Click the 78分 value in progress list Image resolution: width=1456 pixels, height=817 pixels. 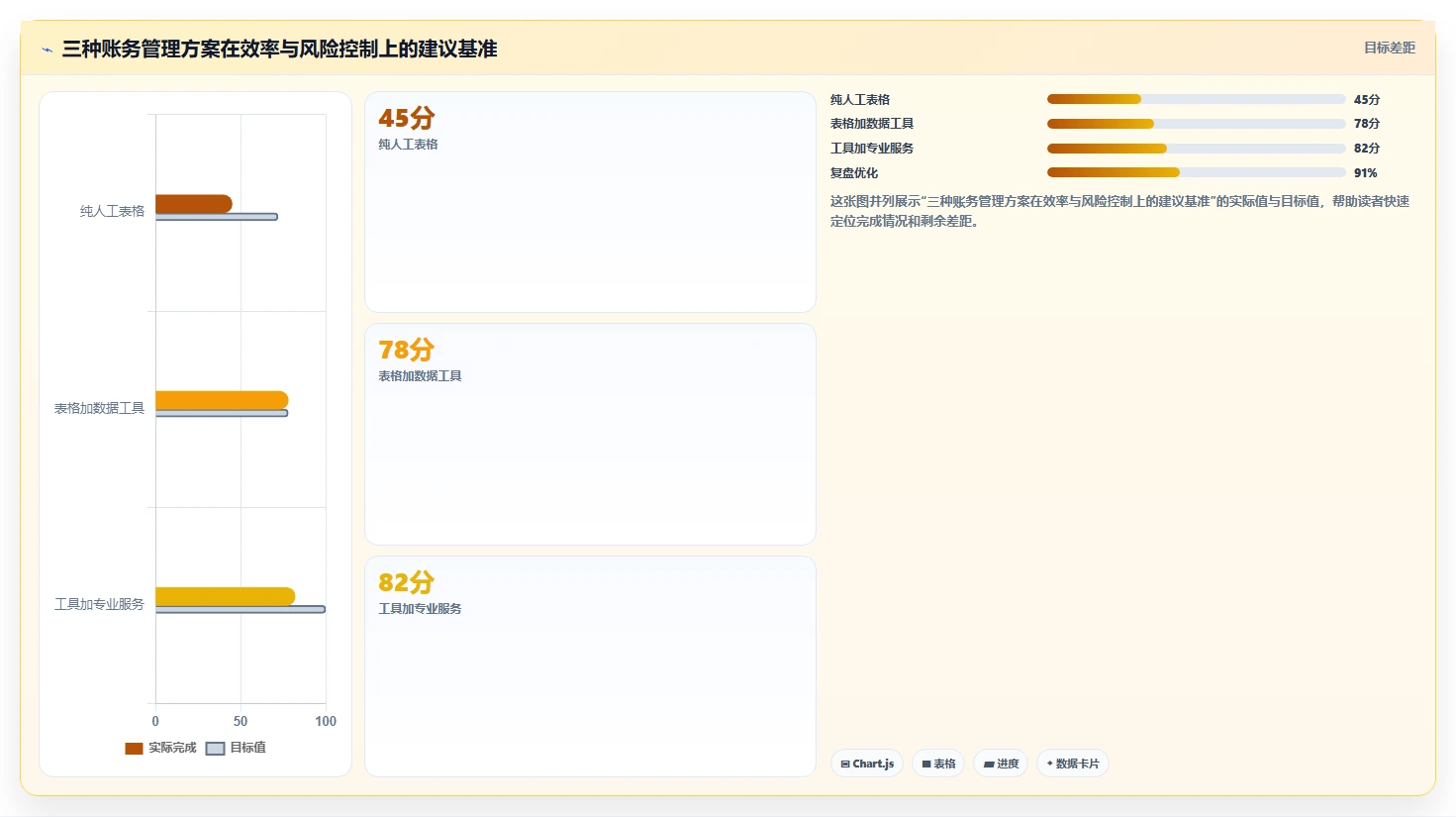tap(1367, 124)
